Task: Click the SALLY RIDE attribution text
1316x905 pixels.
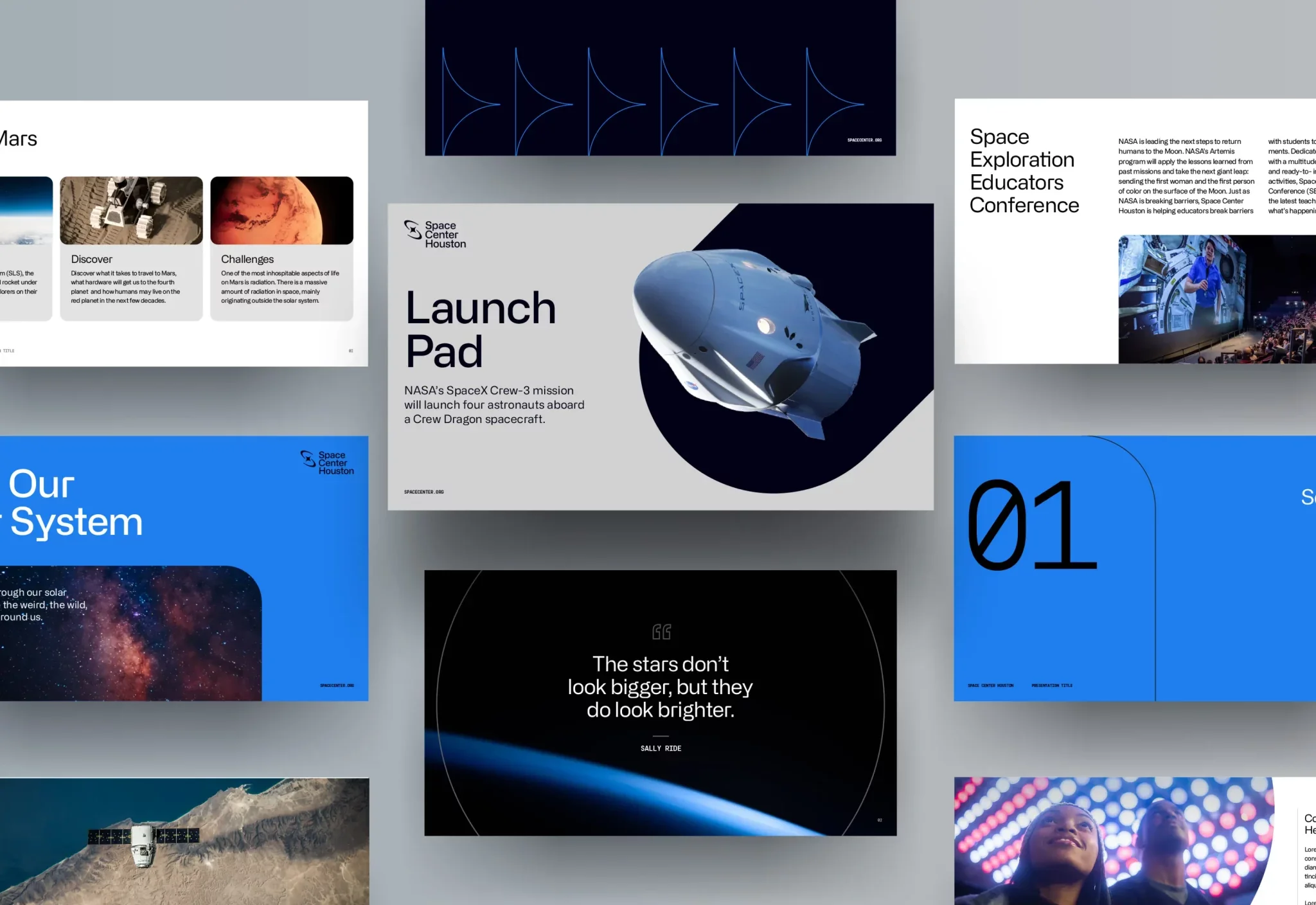Action: (x=661, y=748)
